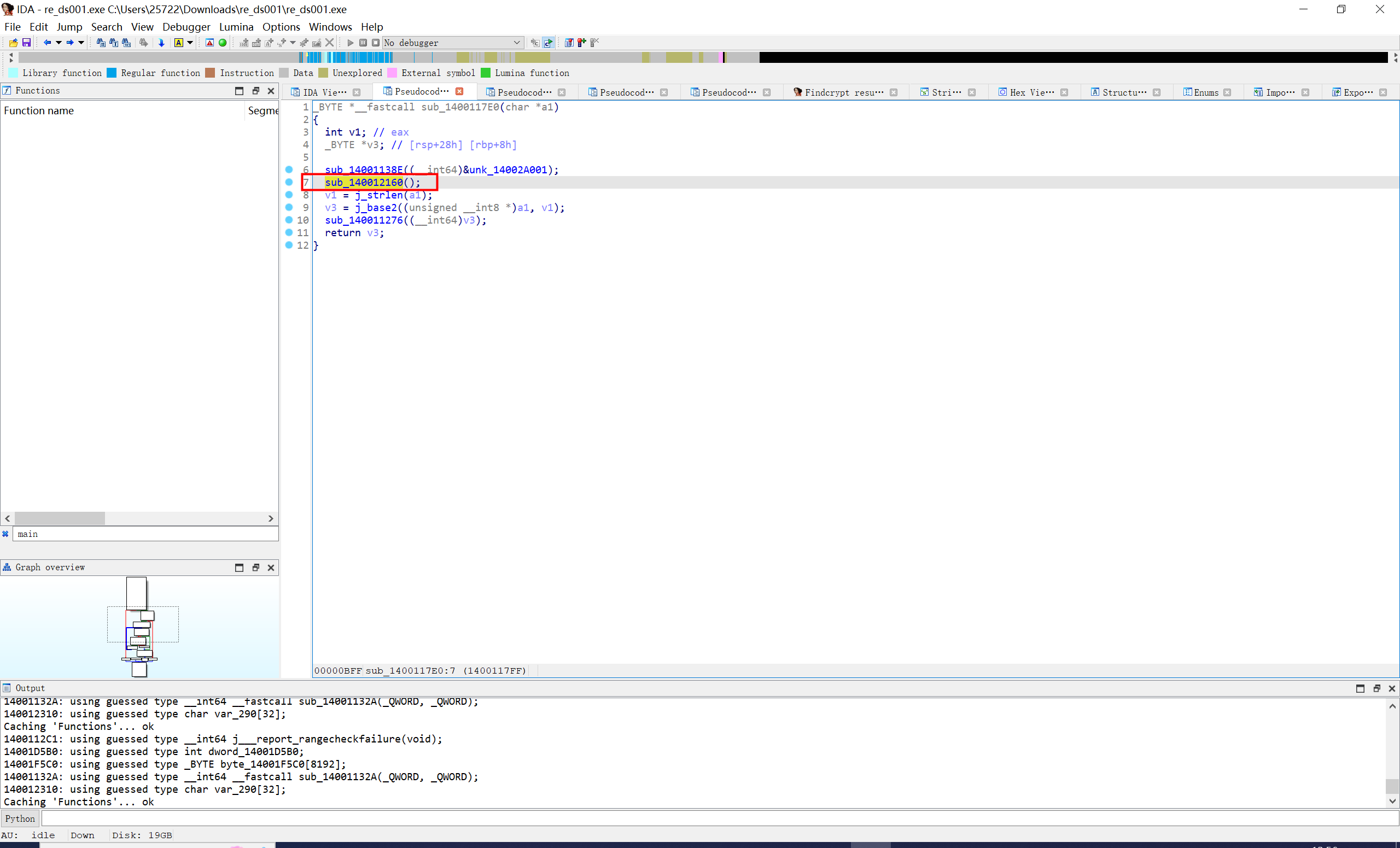Click the Regular function color swatch
This screenshot has height=848, width=1400.
click(x=112, y=73)
